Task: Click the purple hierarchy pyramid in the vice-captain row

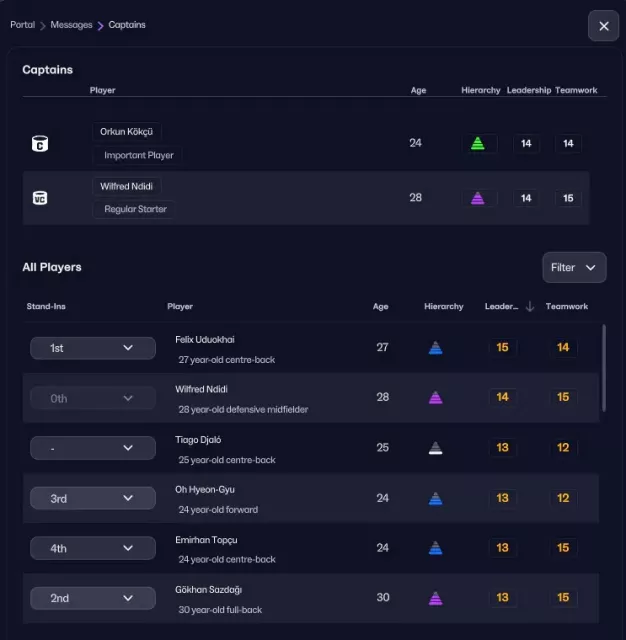Action: 477,198
